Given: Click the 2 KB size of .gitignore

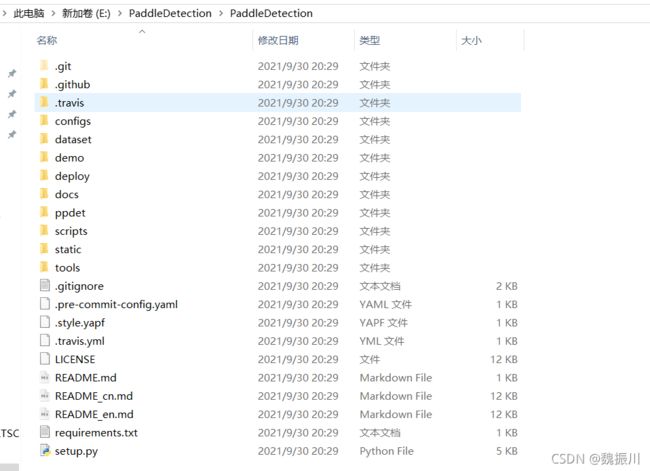Looking at the screenshot, I should (507, 286).
